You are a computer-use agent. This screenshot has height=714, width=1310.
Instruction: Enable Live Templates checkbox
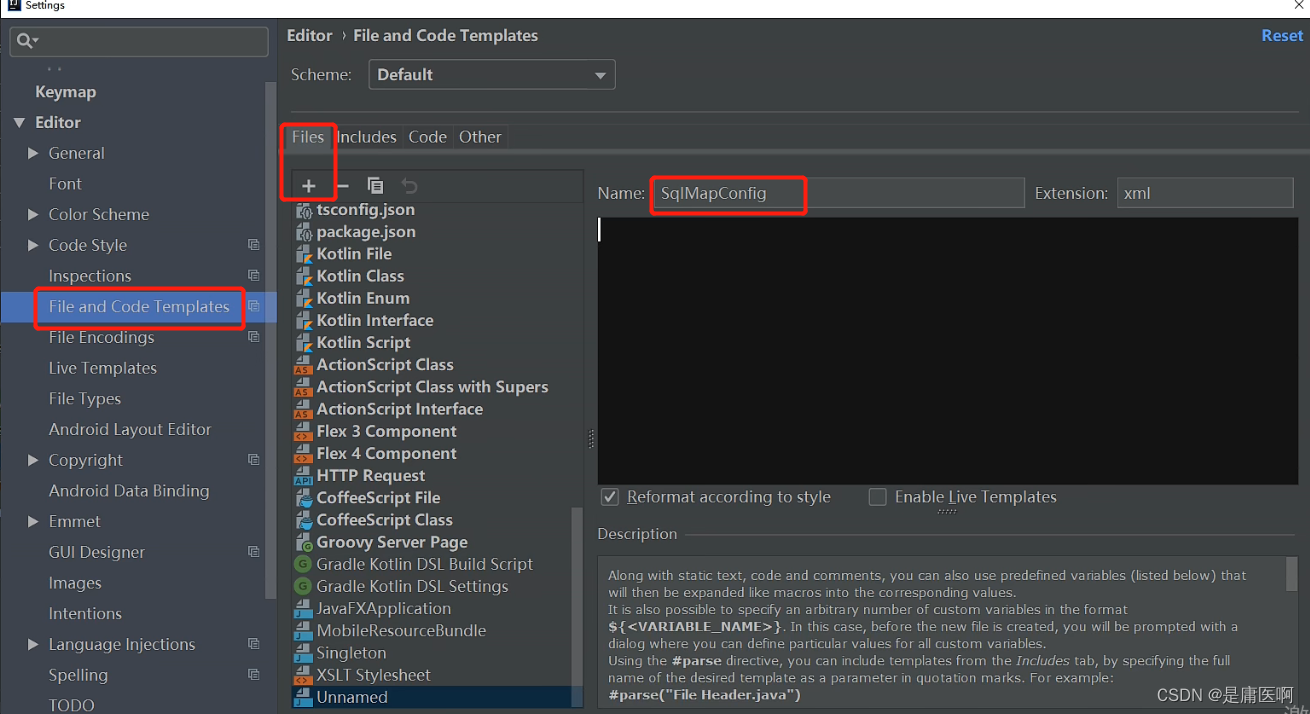pyautogui.click(x=877, y=497)
